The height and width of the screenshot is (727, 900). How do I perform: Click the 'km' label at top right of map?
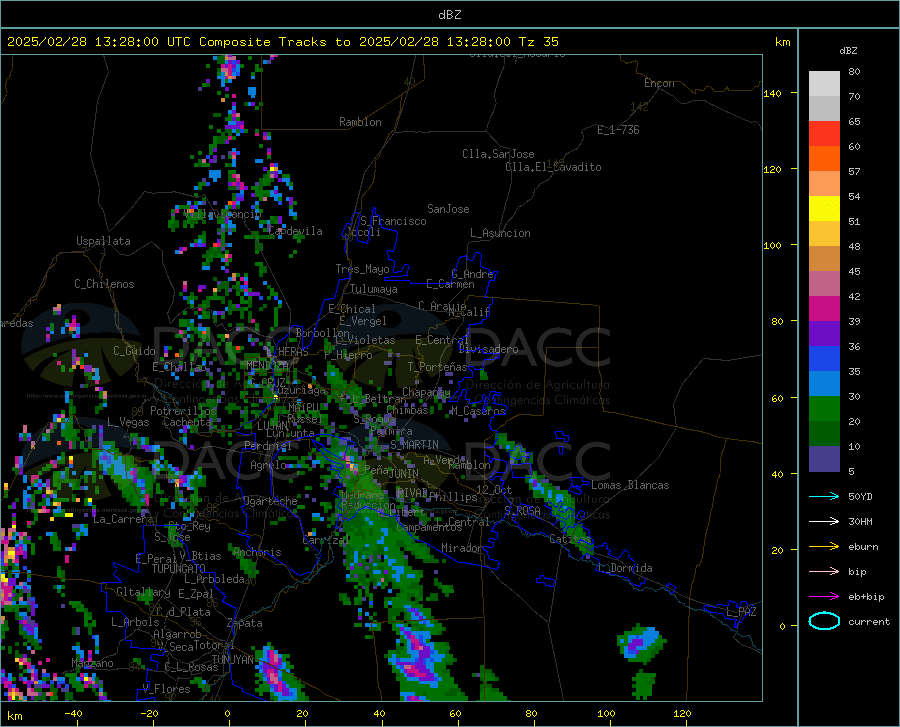tap(782, 42)
